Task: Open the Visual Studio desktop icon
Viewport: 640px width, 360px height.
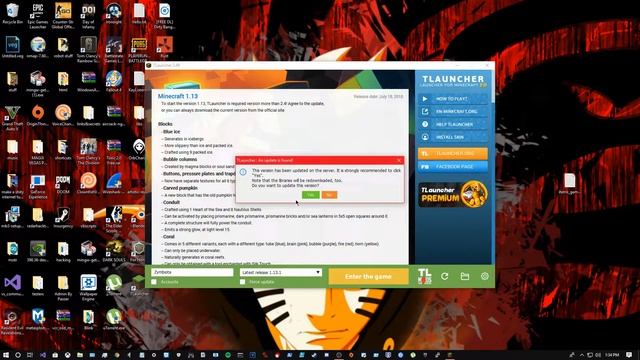Action: tap(12, 286)
